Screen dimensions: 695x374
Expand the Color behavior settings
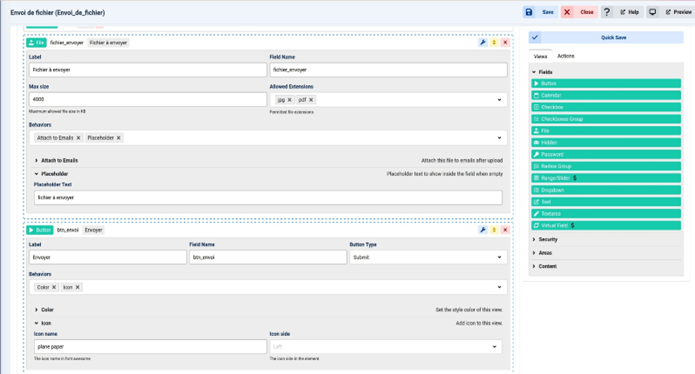(x=44, y=310)
